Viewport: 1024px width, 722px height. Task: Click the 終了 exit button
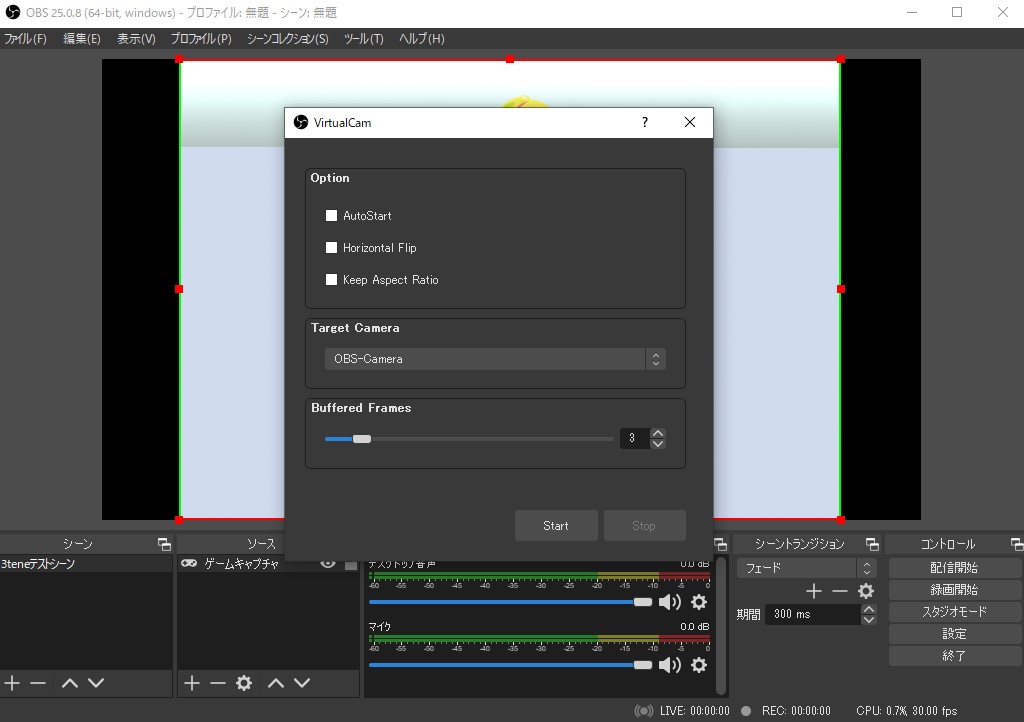tap(954, 656)
